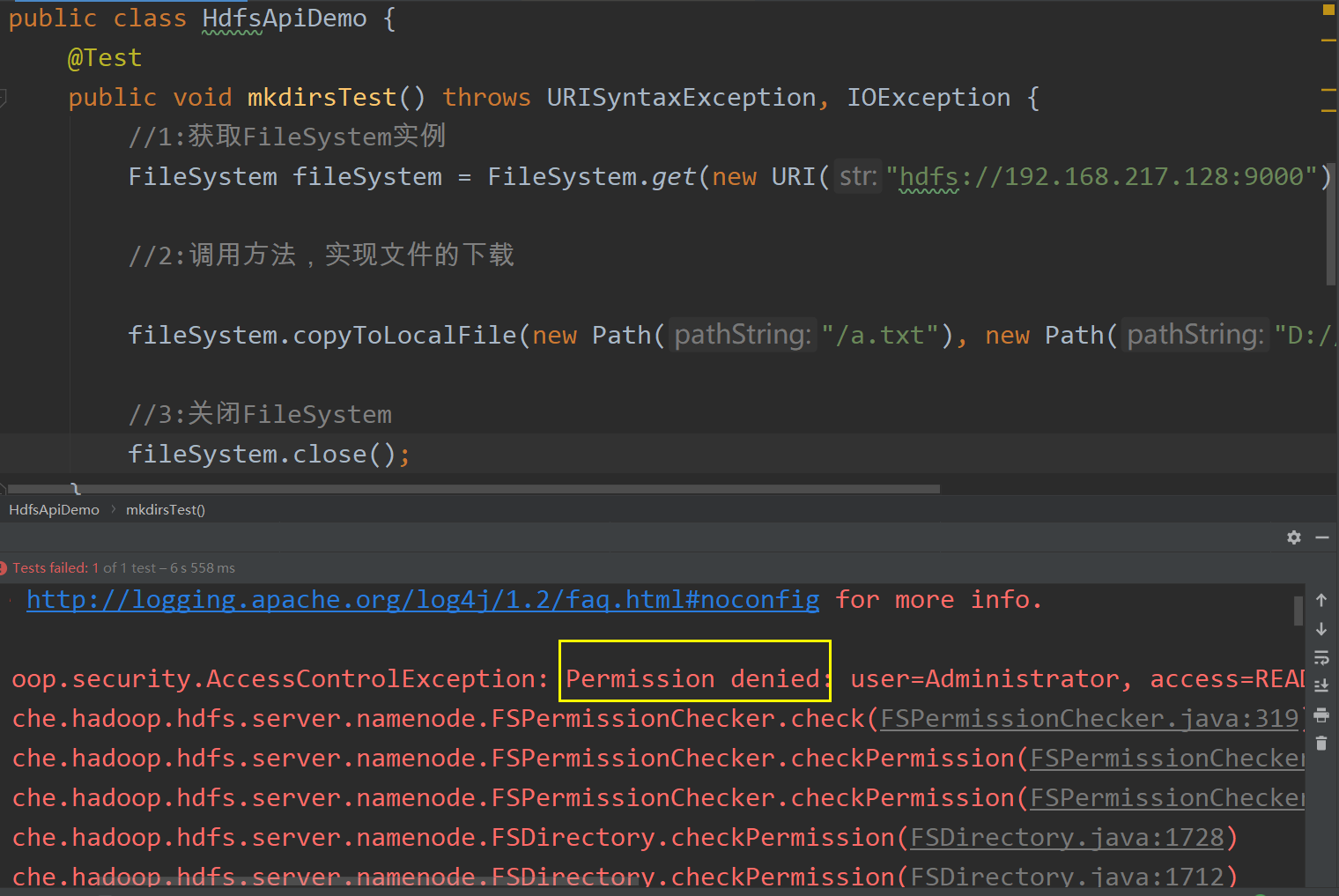
Task: Click the HdfsApiDemo class name
Action: 285,19
